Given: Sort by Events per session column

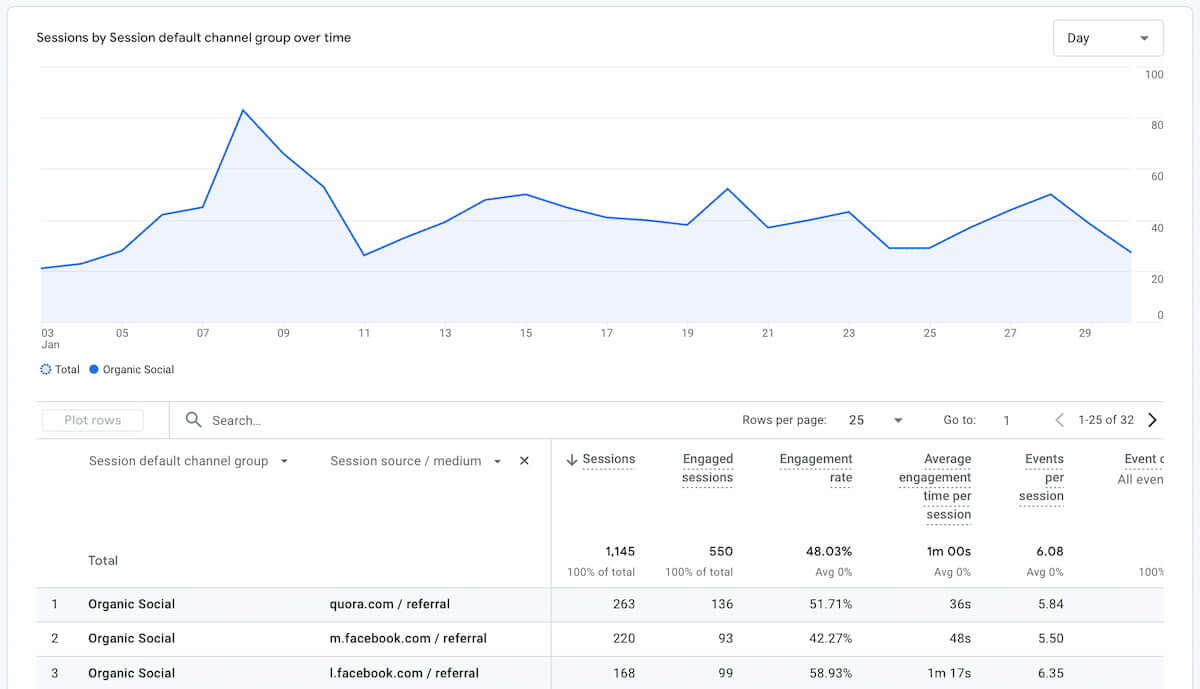Looking at the screenshot, I should [1044, 477].
